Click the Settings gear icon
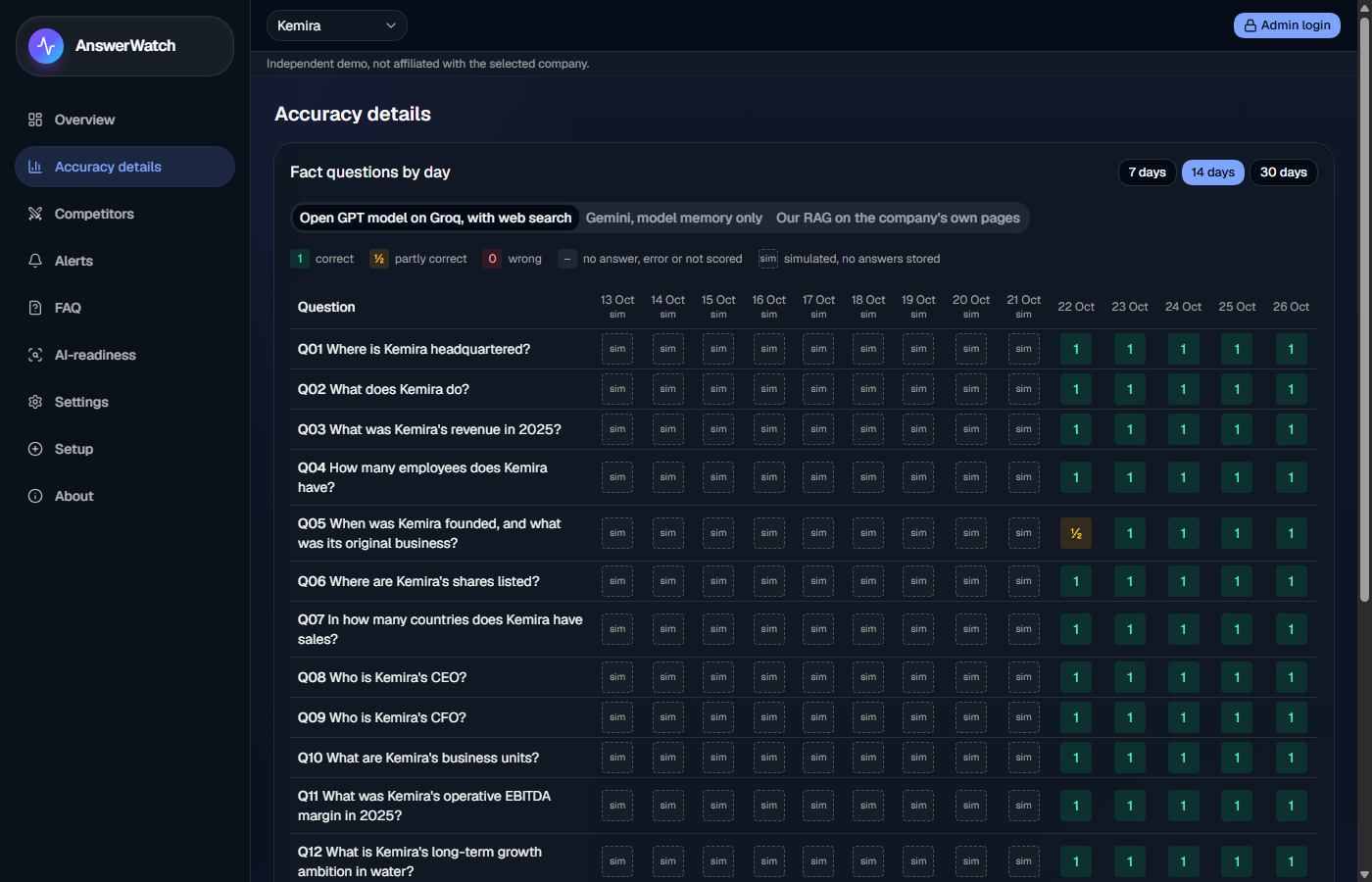 click(x=35, y=402)
